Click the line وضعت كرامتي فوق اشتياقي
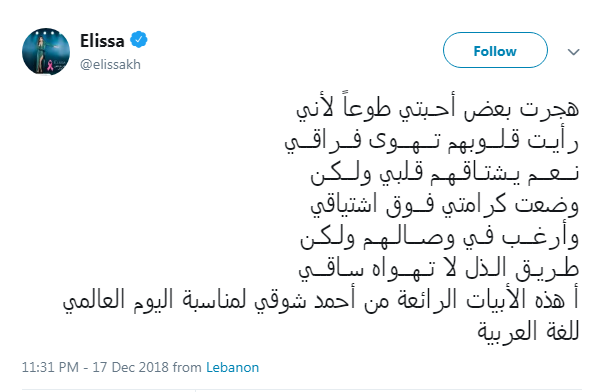 pos(444,205)
